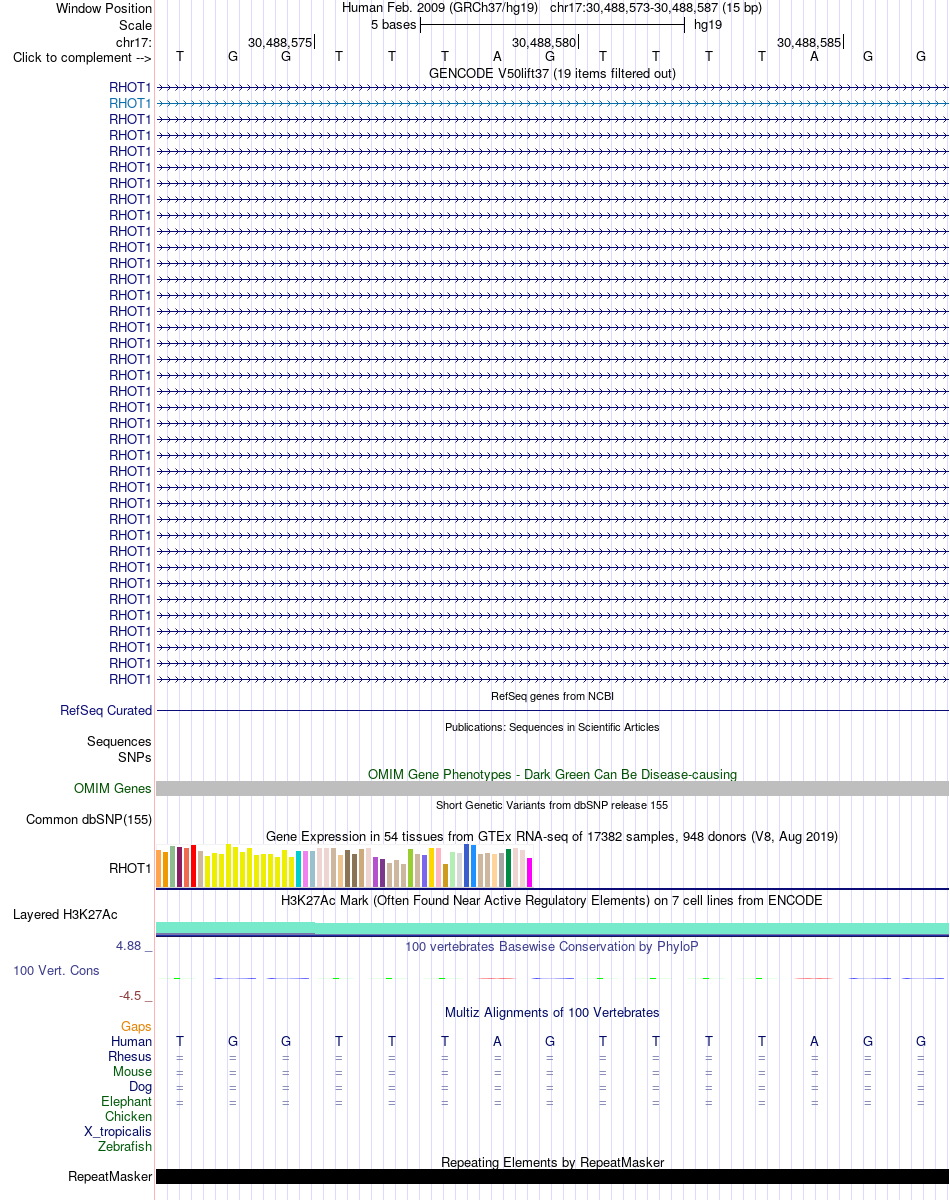This screenshot has height=1200, width=950.
Task: Select the X_tropicalis species row label
Action: pyautogui.click(x=118, y=1131)
